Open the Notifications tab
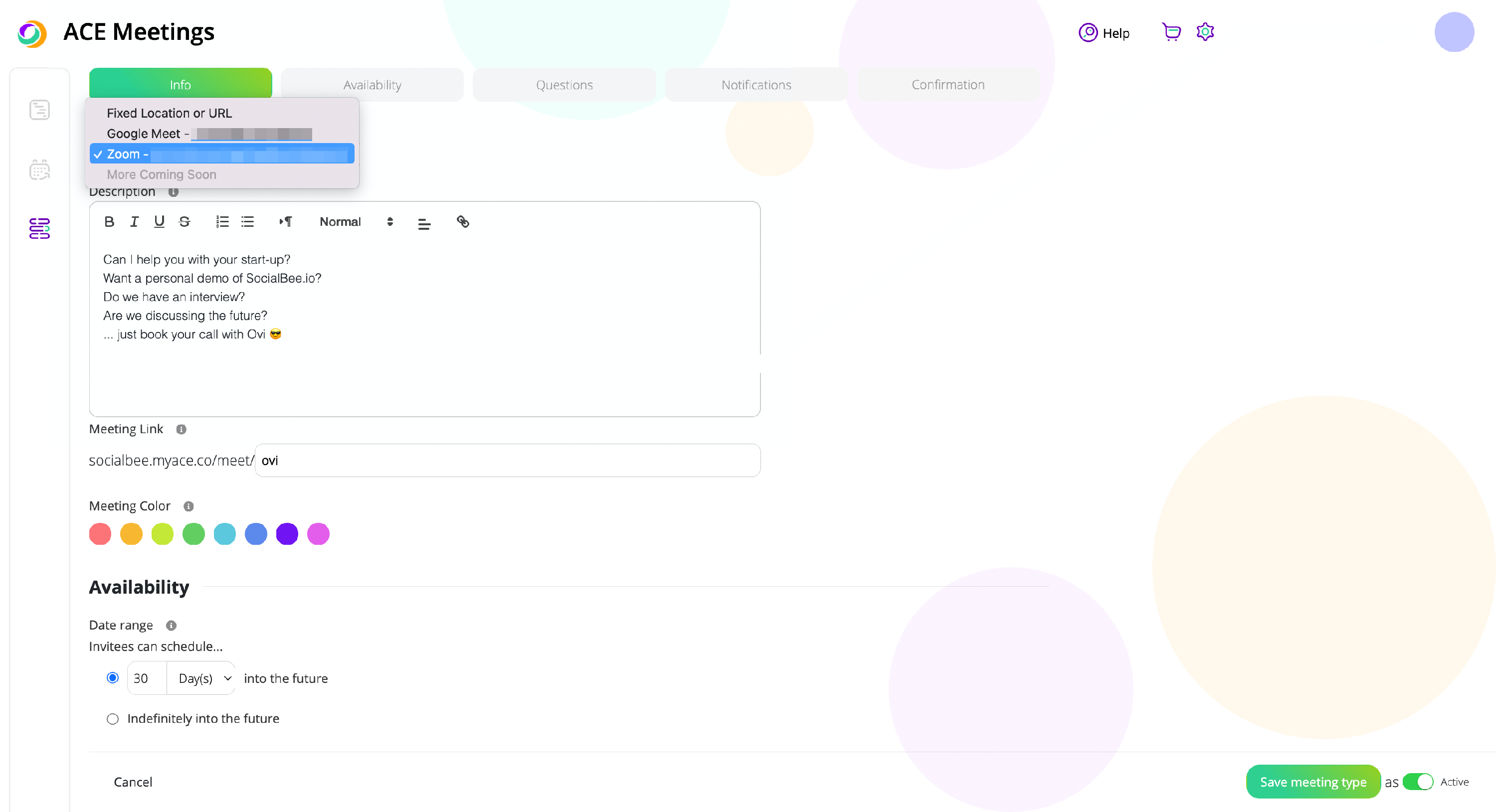This screenshot has height=812, width=1496. 755,85
